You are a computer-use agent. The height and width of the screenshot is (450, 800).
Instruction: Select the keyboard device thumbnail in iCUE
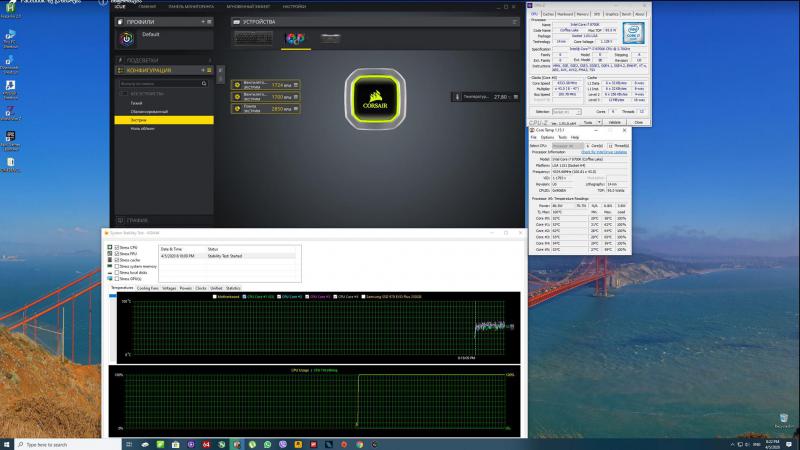click(x=252, y=39)
